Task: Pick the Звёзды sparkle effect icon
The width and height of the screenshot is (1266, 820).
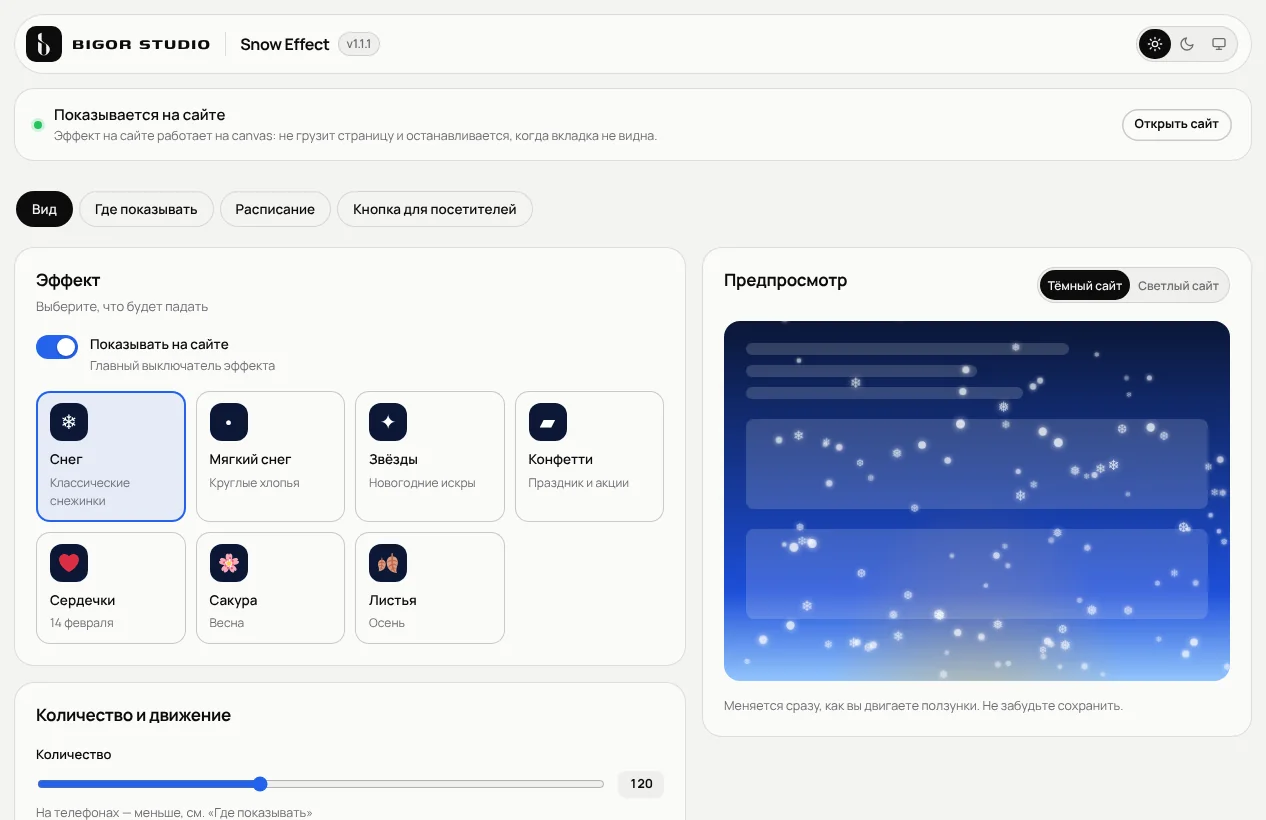Action: click(x=388, y=422)
